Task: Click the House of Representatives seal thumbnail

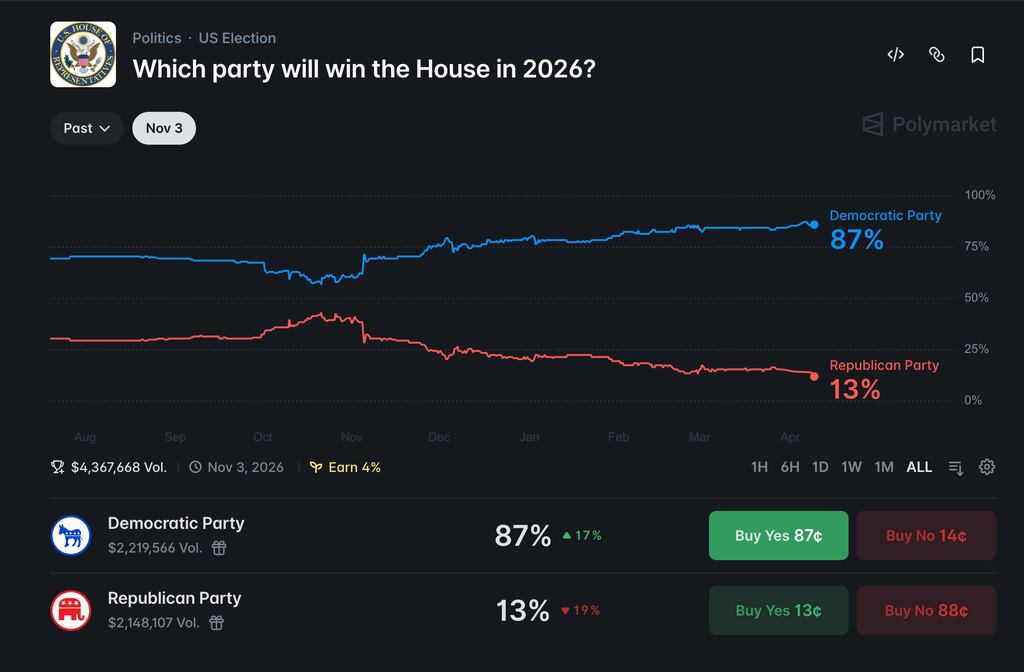Action: click(83, 54)
